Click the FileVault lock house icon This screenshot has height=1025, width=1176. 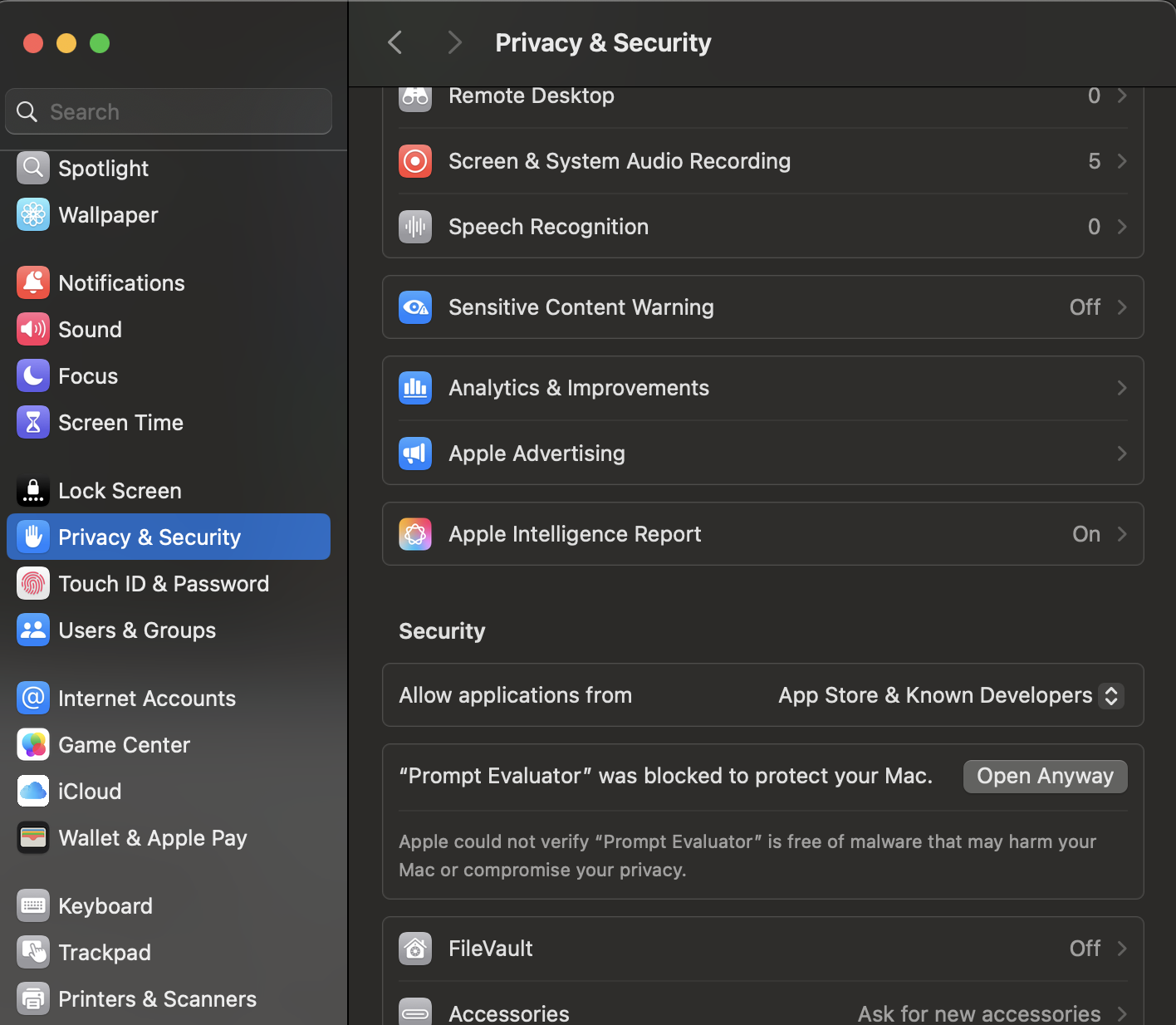tap(415, 949)
